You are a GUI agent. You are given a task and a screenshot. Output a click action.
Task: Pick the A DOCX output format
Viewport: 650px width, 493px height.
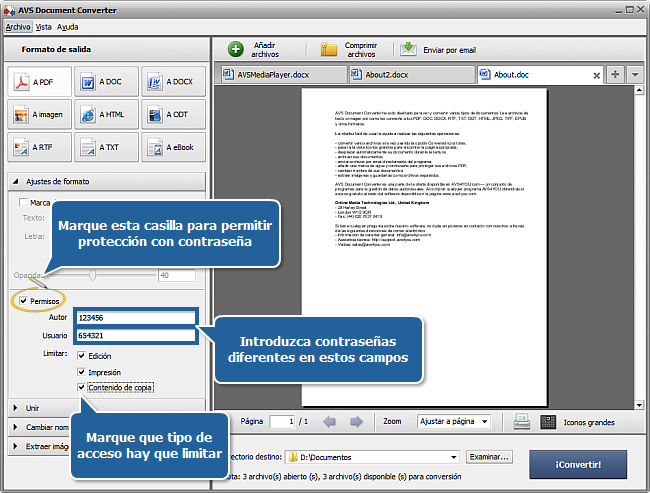point(173,82)
